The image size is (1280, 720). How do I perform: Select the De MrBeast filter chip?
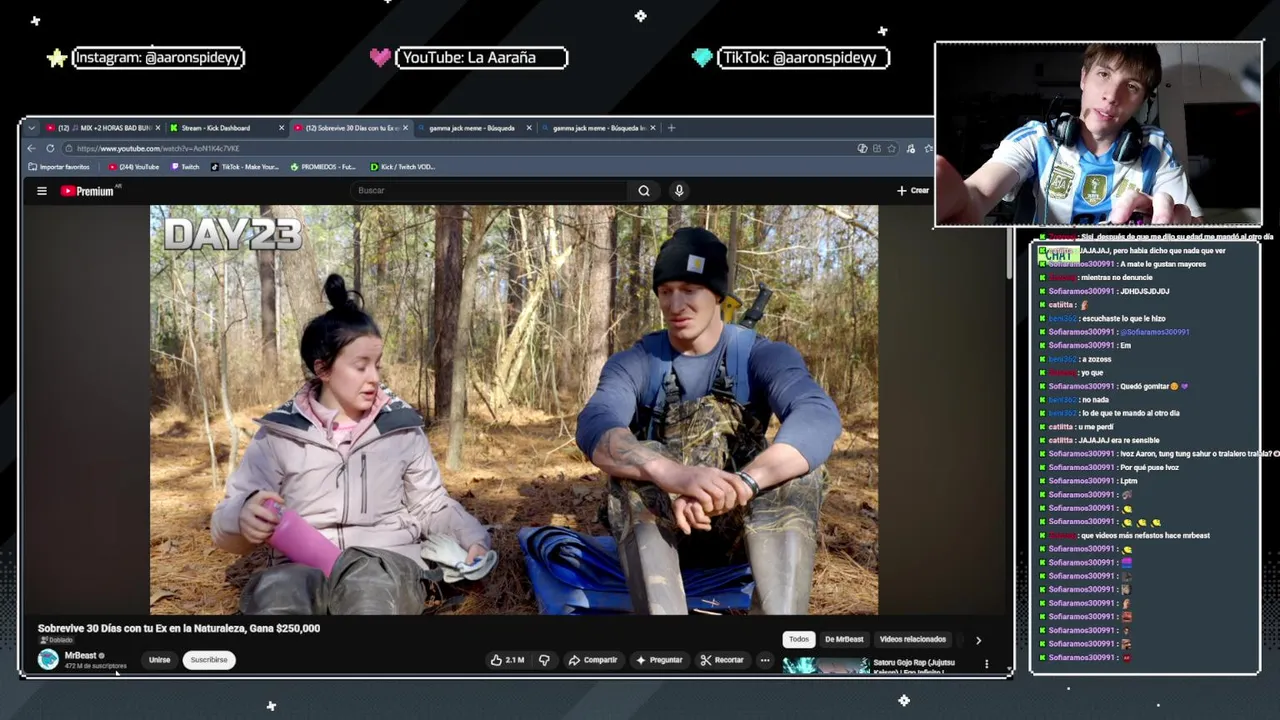pos(844,639)
